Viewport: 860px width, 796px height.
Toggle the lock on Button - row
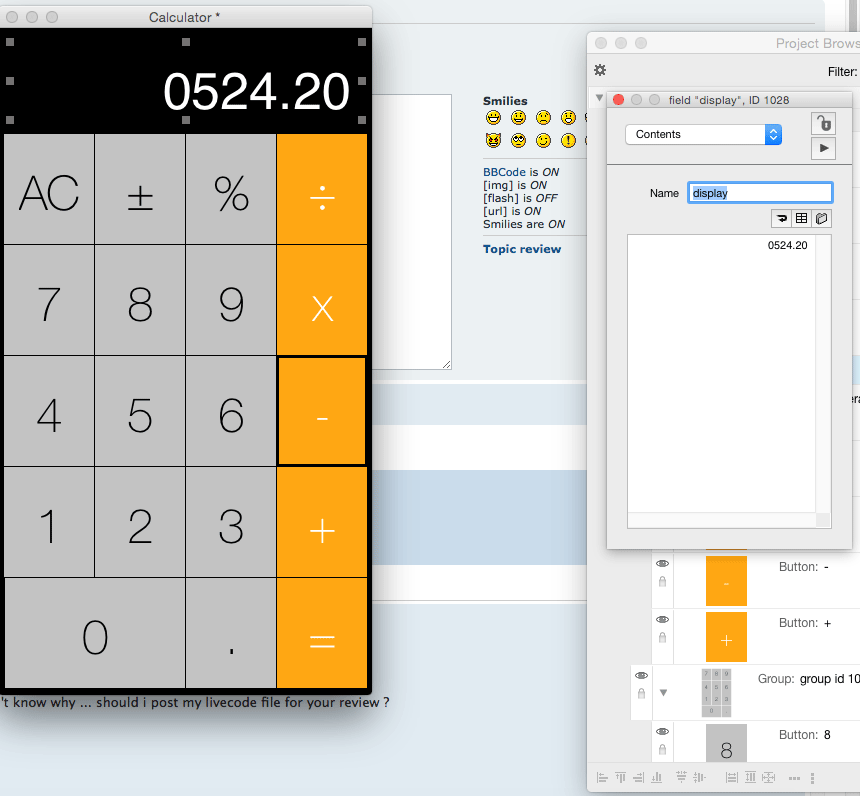tap(663, 582)
